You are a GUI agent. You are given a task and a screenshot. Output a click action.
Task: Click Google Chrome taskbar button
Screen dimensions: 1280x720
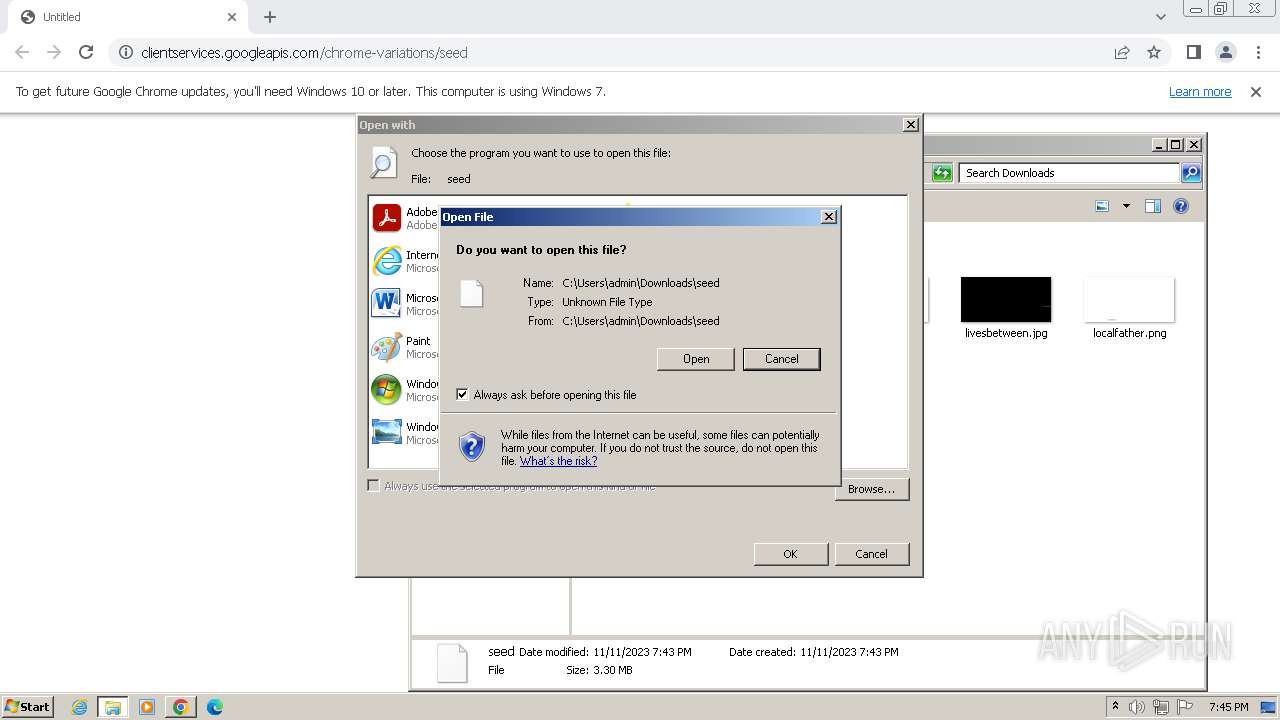pyautogui.click(x=181, y=707)
